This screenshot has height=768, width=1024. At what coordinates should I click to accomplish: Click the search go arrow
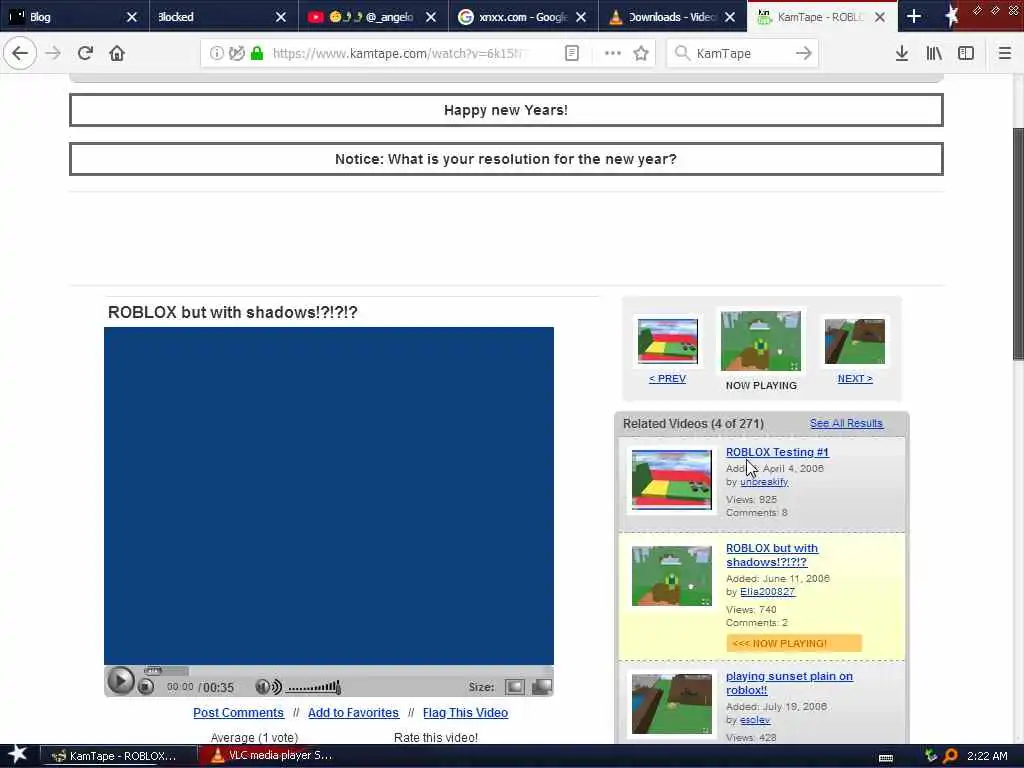(804, 53)
